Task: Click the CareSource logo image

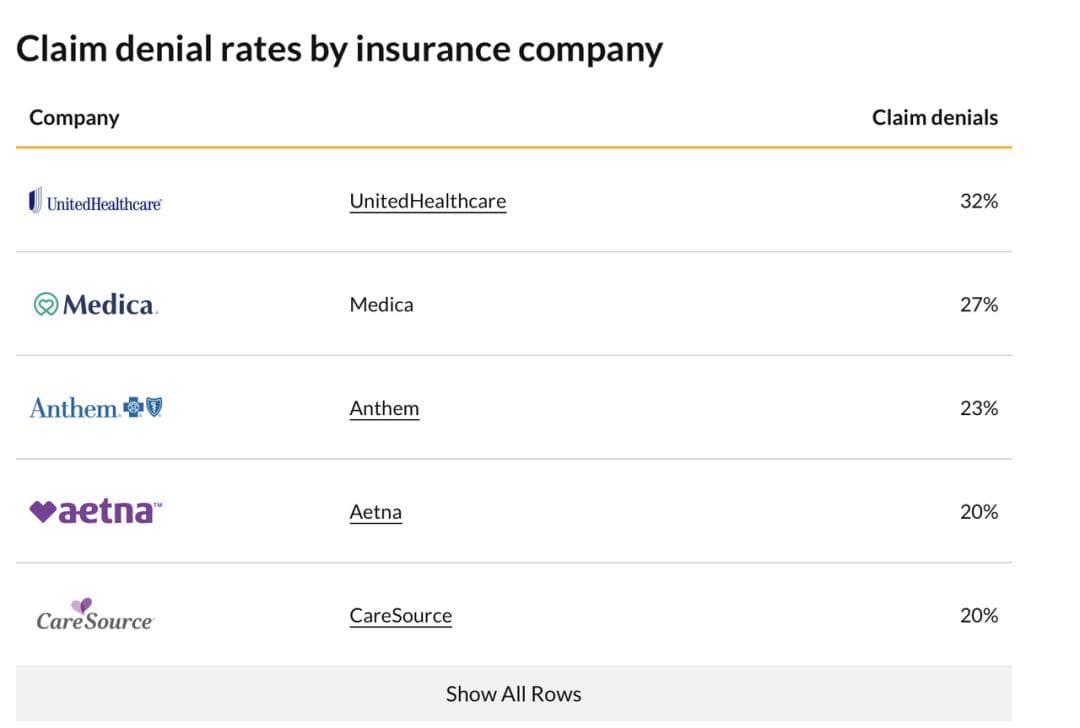Action: (x=95, y=615)
